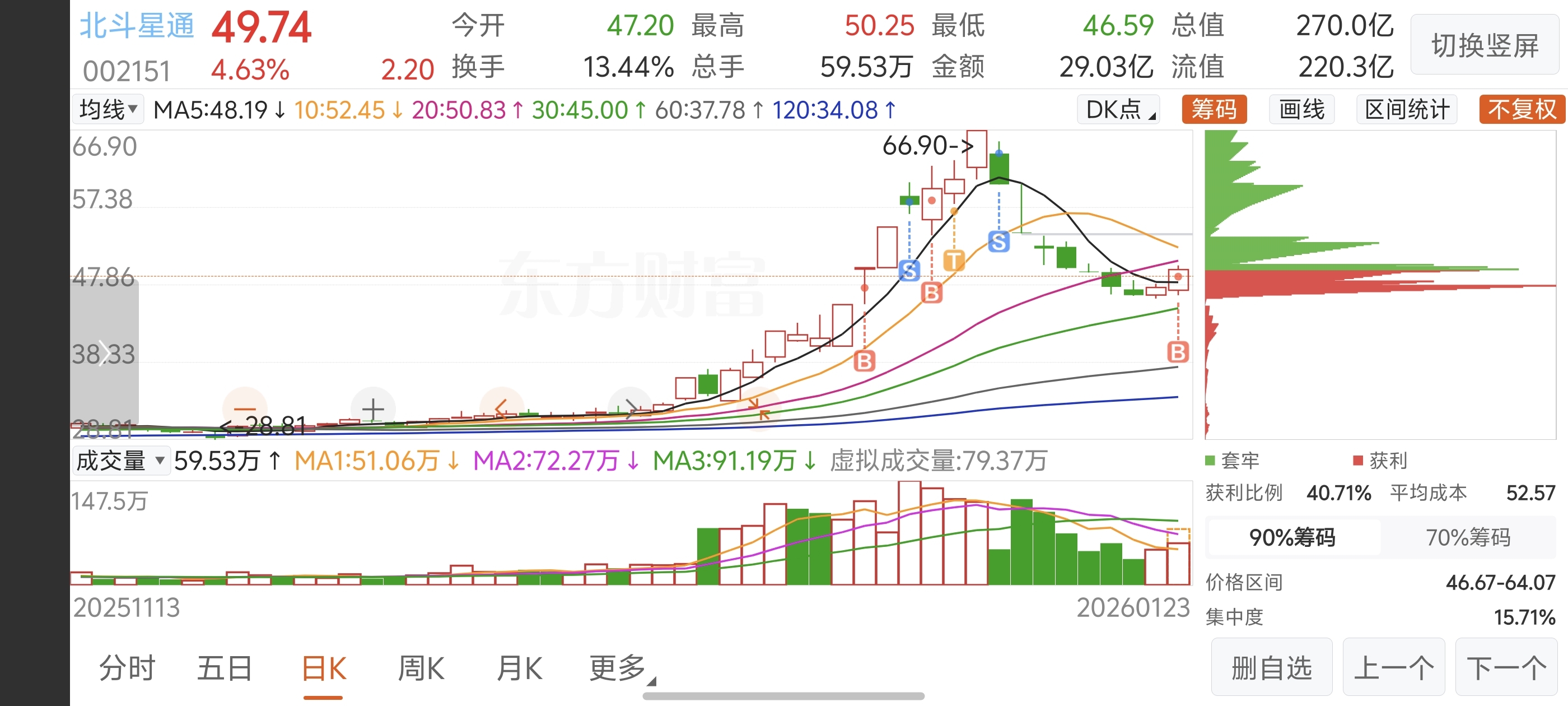Click the 下一个 next stock button

pyautogui.click(x=1506, y=668)
